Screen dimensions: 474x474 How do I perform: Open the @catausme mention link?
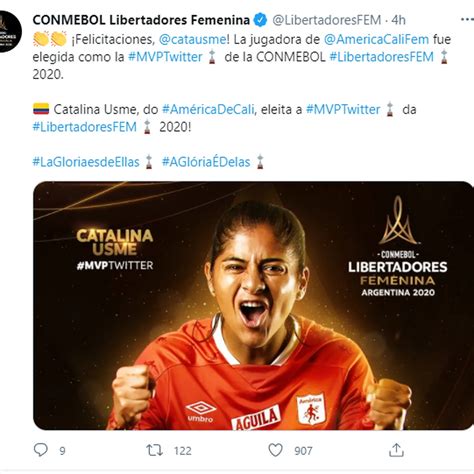(192, 39)
